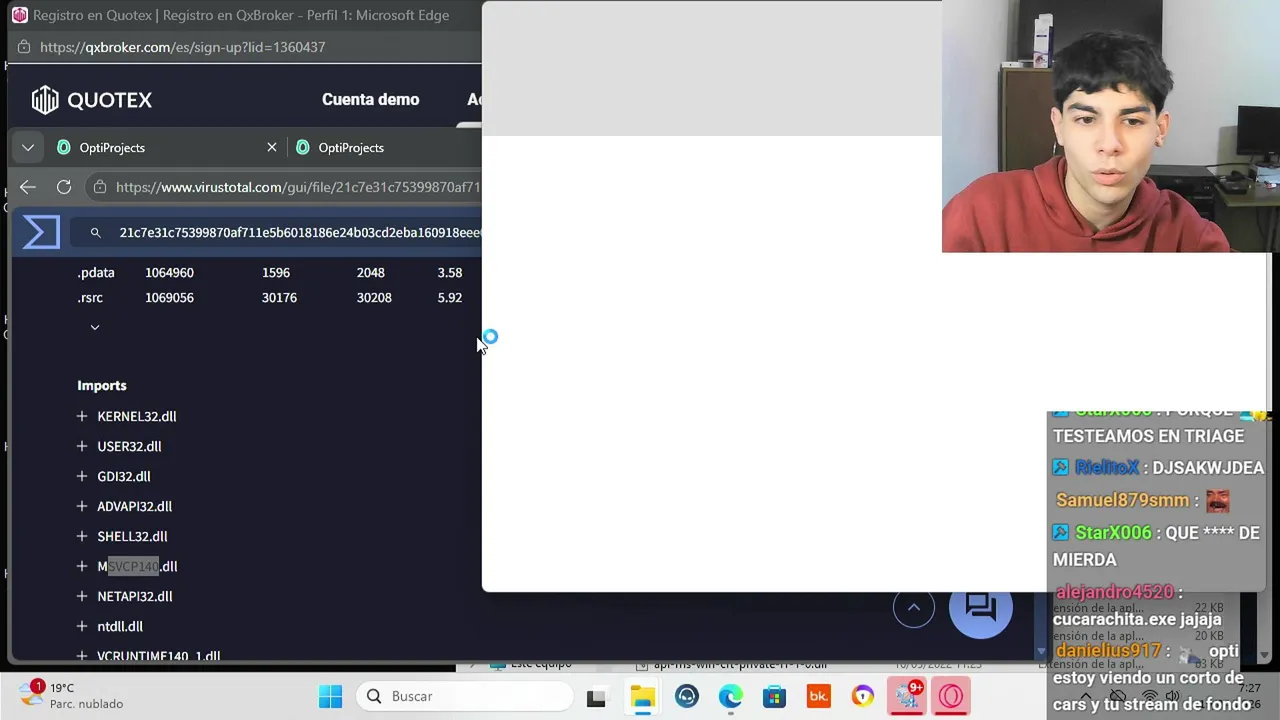Click the VirusTotal address bar URL
1280x720 pixels.
click(x=298, y=187)
